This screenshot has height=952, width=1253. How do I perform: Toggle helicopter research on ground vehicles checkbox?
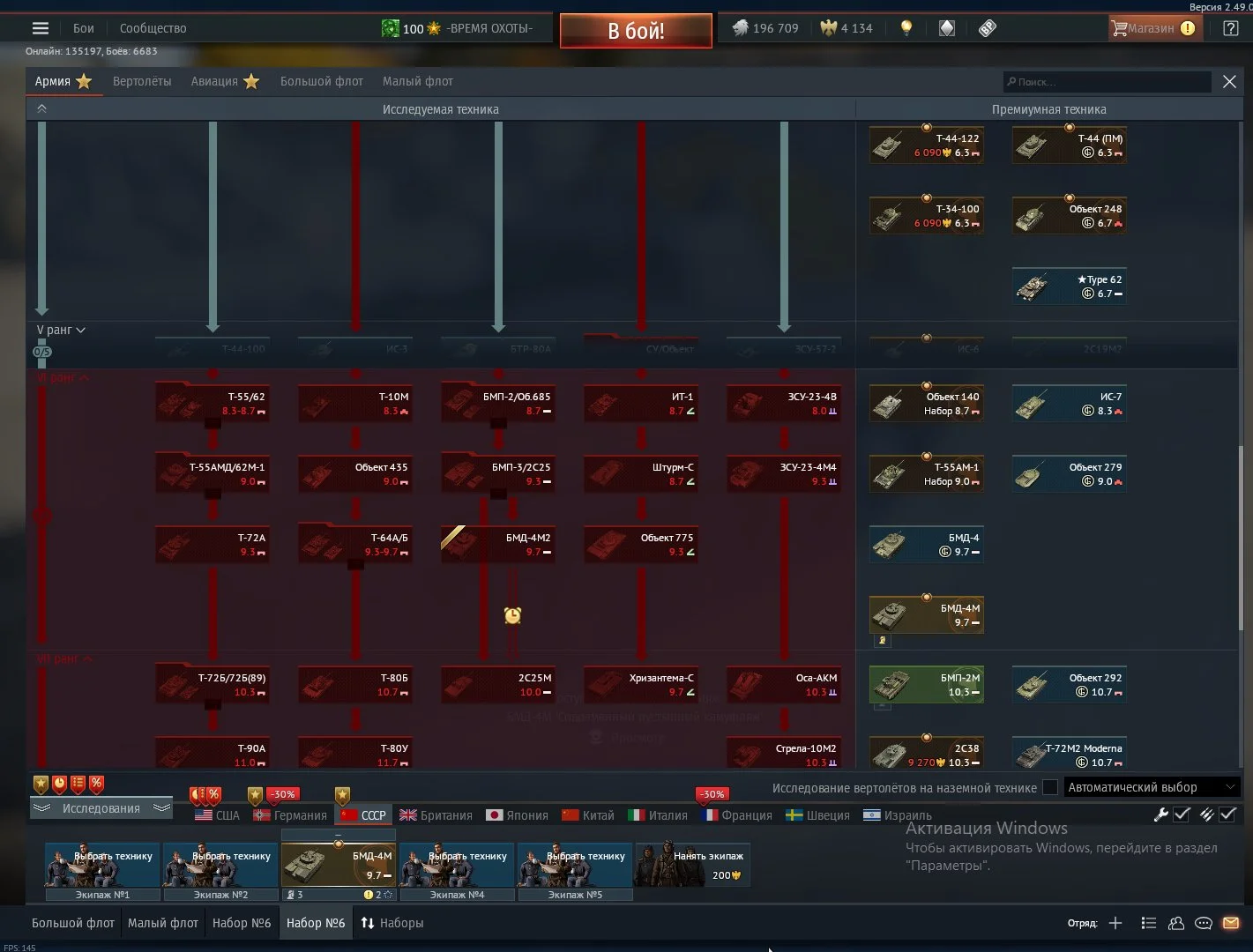(x=1050, y=787)
